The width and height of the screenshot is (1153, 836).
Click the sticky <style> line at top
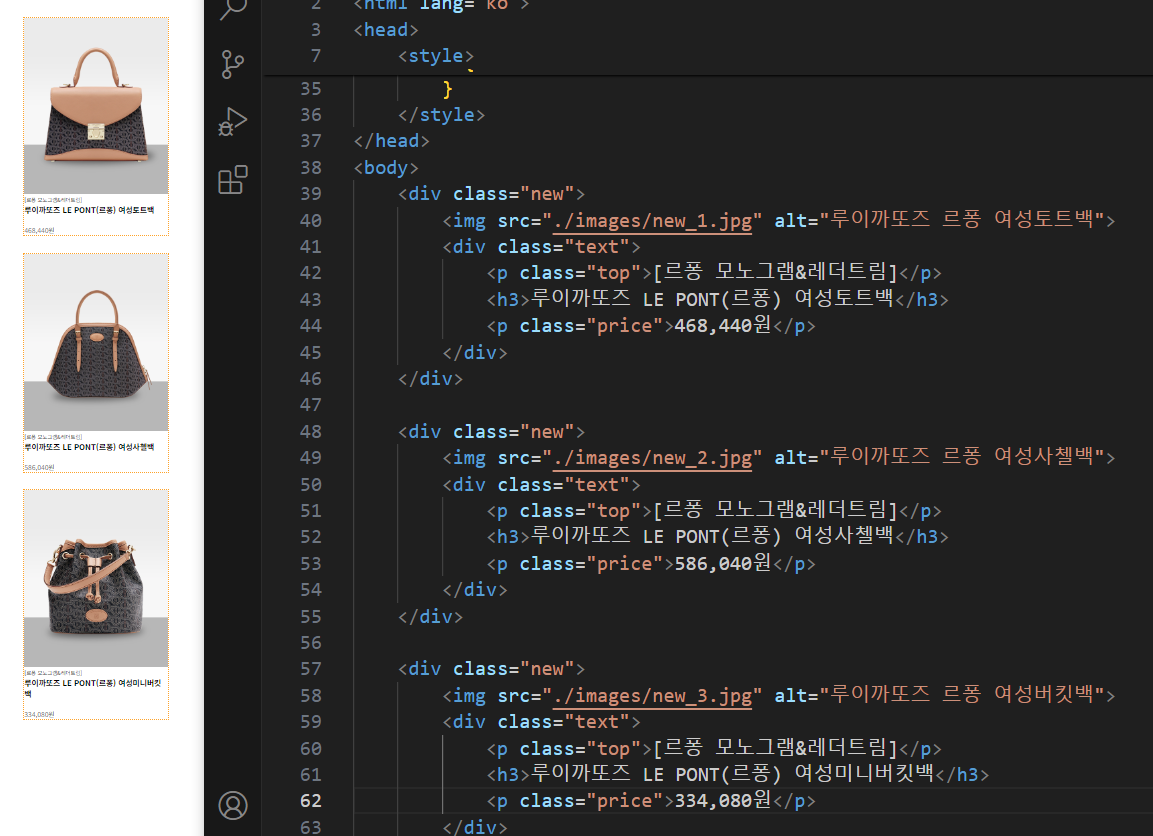436,56
